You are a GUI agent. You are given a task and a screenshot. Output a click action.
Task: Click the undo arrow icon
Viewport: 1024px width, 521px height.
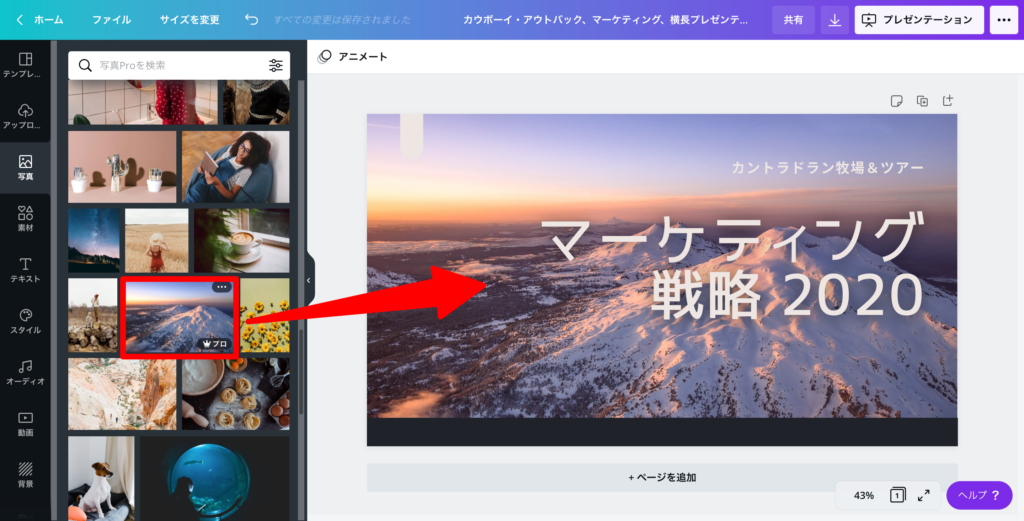pos(251,20)
